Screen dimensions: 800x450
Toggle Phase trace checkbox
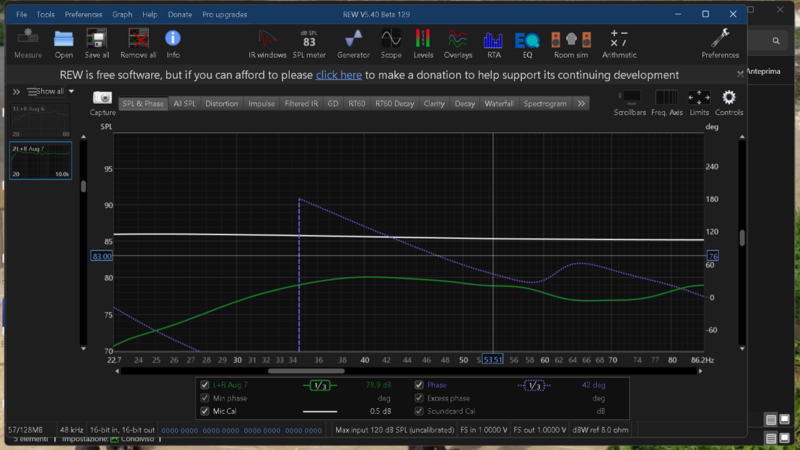(x=419, y=385)
